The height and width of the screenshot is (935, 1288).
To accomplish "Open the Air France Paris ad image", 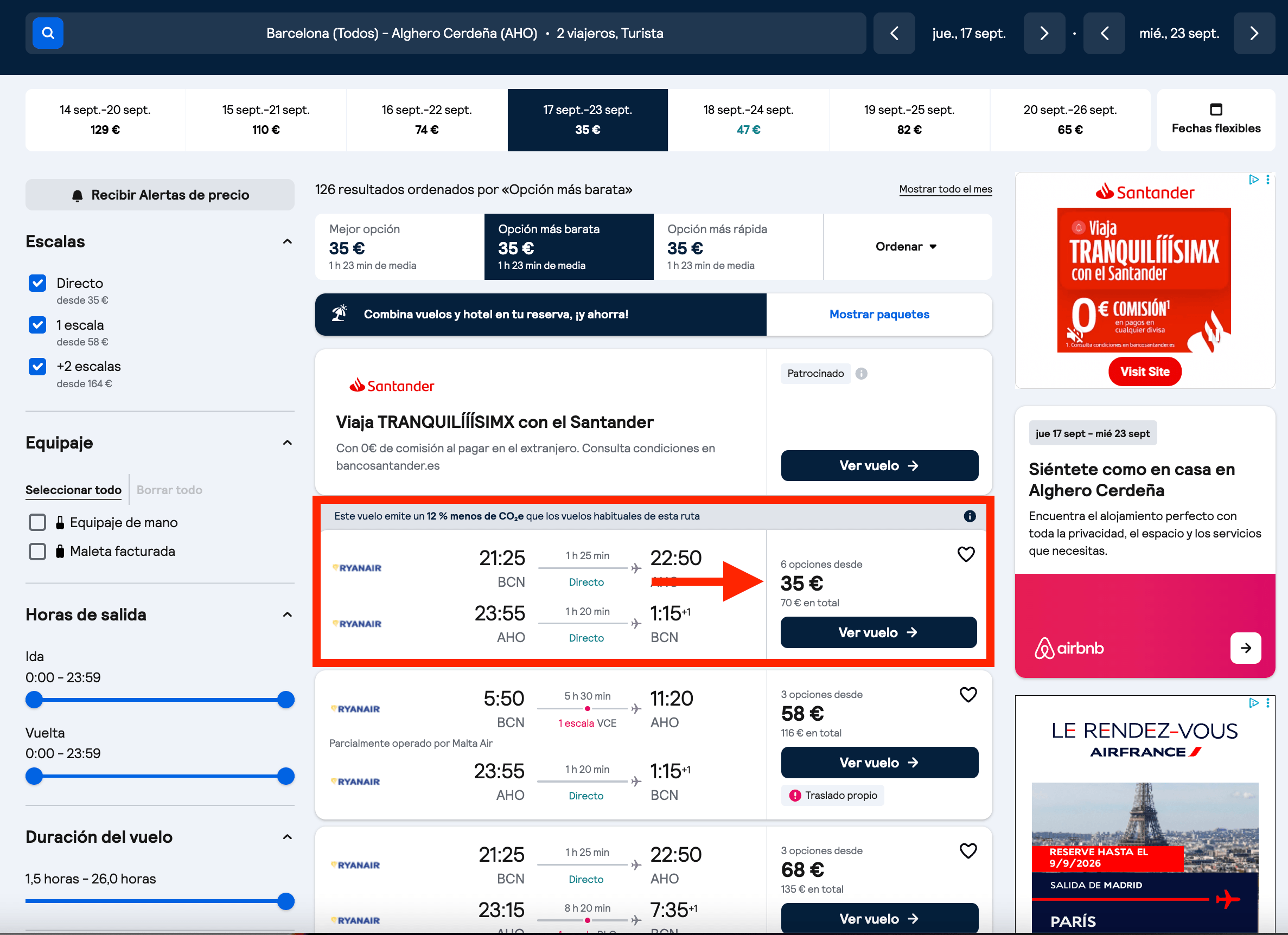I will tap(1144, 858).
